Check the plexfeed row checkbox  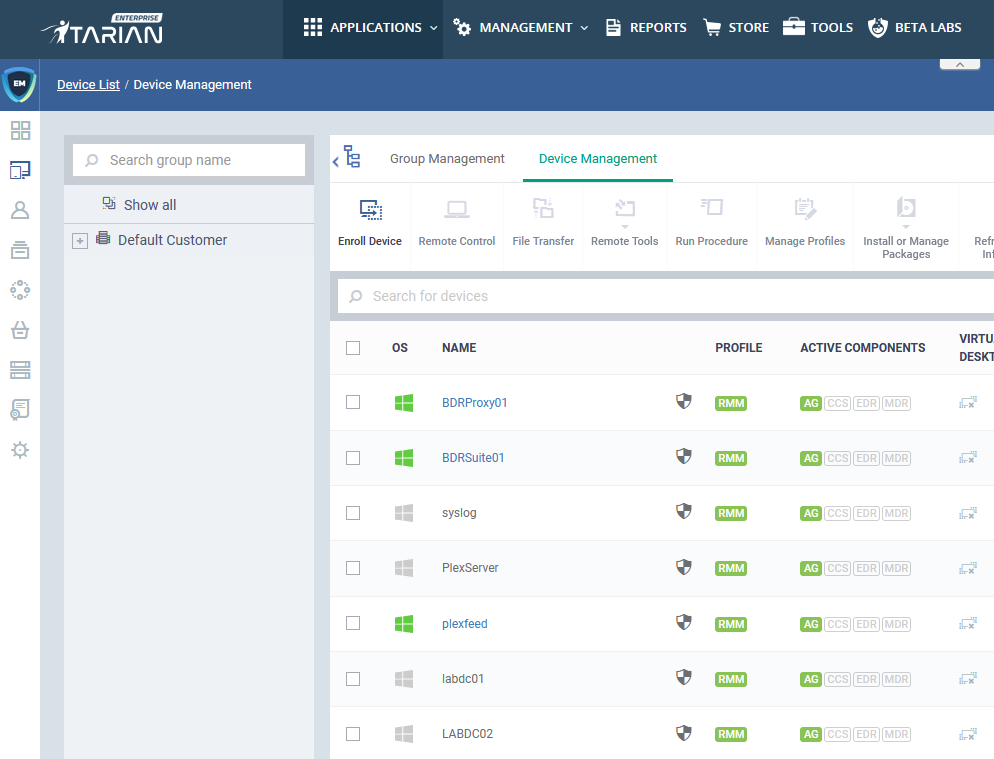tap(353, 623)
